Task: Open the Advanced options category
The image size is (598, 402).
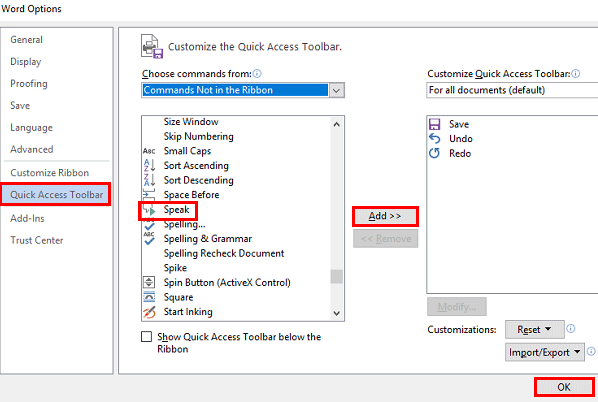Action: (32, 150)
